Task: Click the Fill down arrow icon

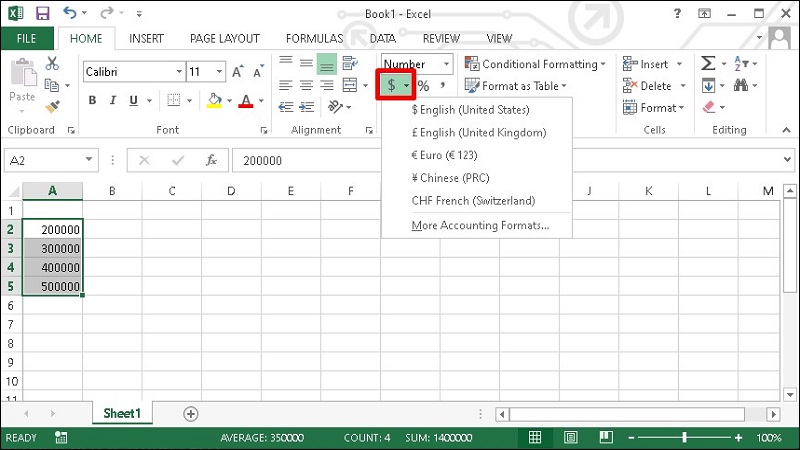Action: pos(708,85)
